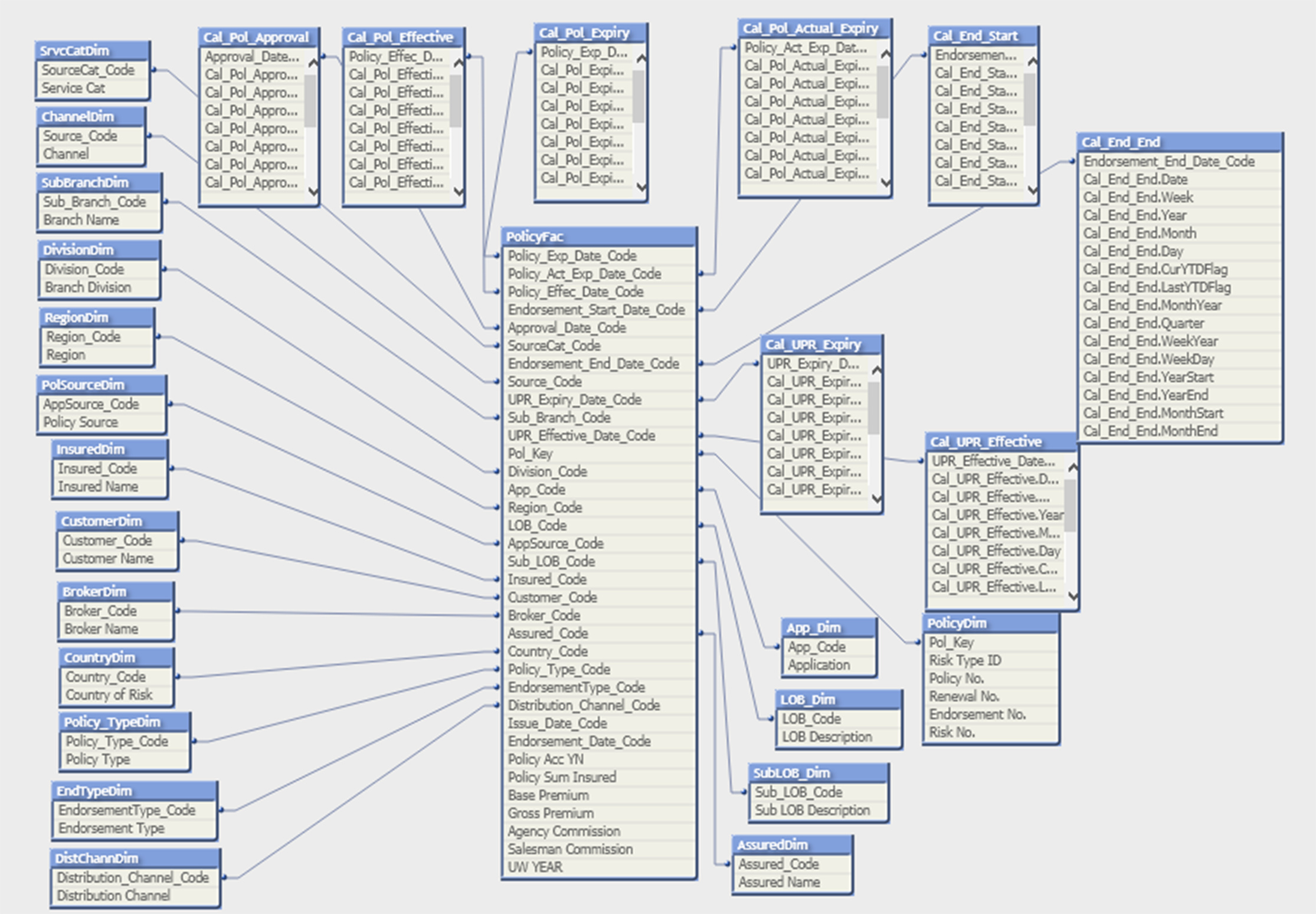
Task: Select Assured Name in AssuredDim
Action: (x=779, y=882)
